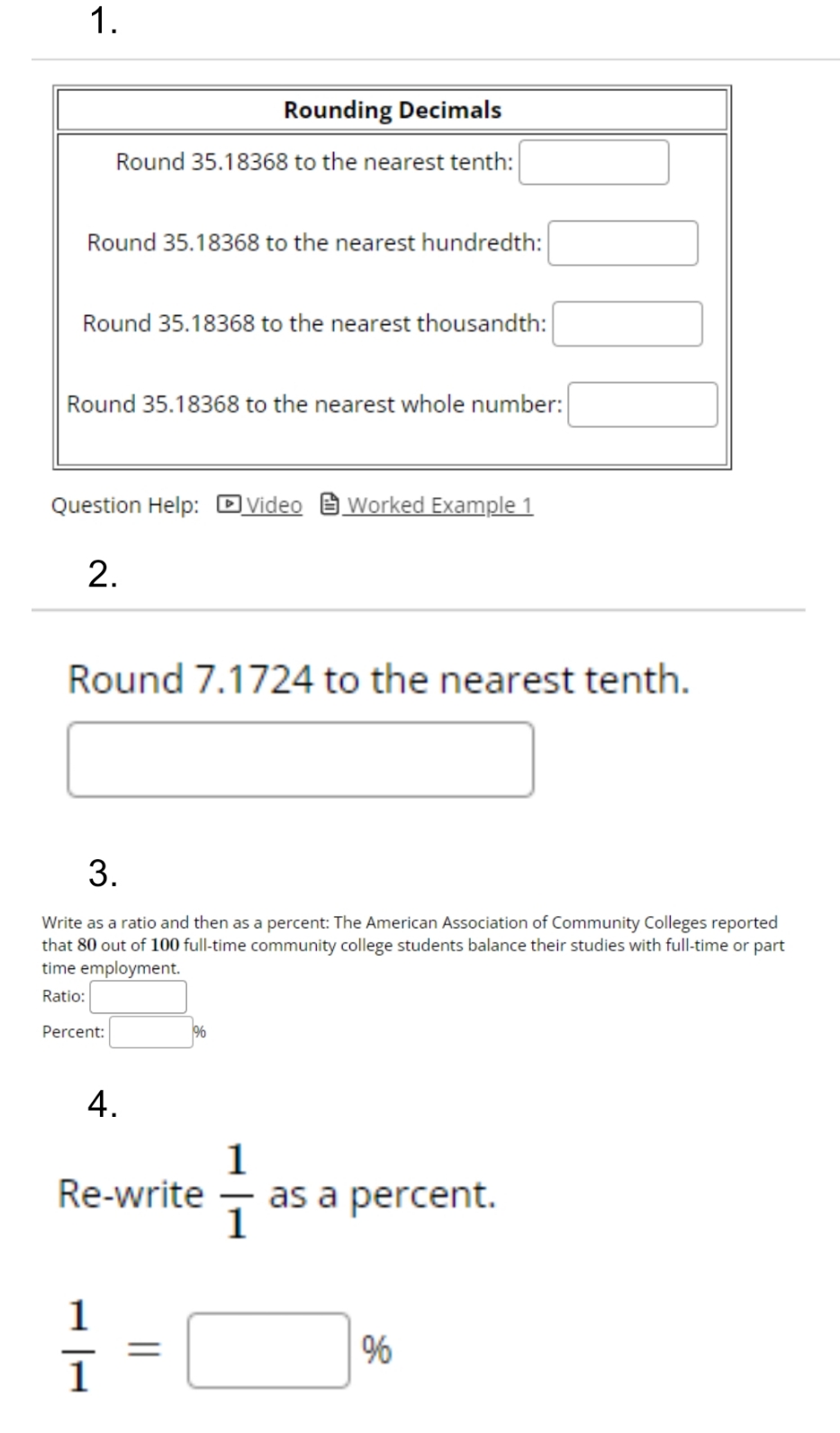Click the percent answer box in question 4
Viewport: 840px width, 1433px height.
(x=269, y=1347)
